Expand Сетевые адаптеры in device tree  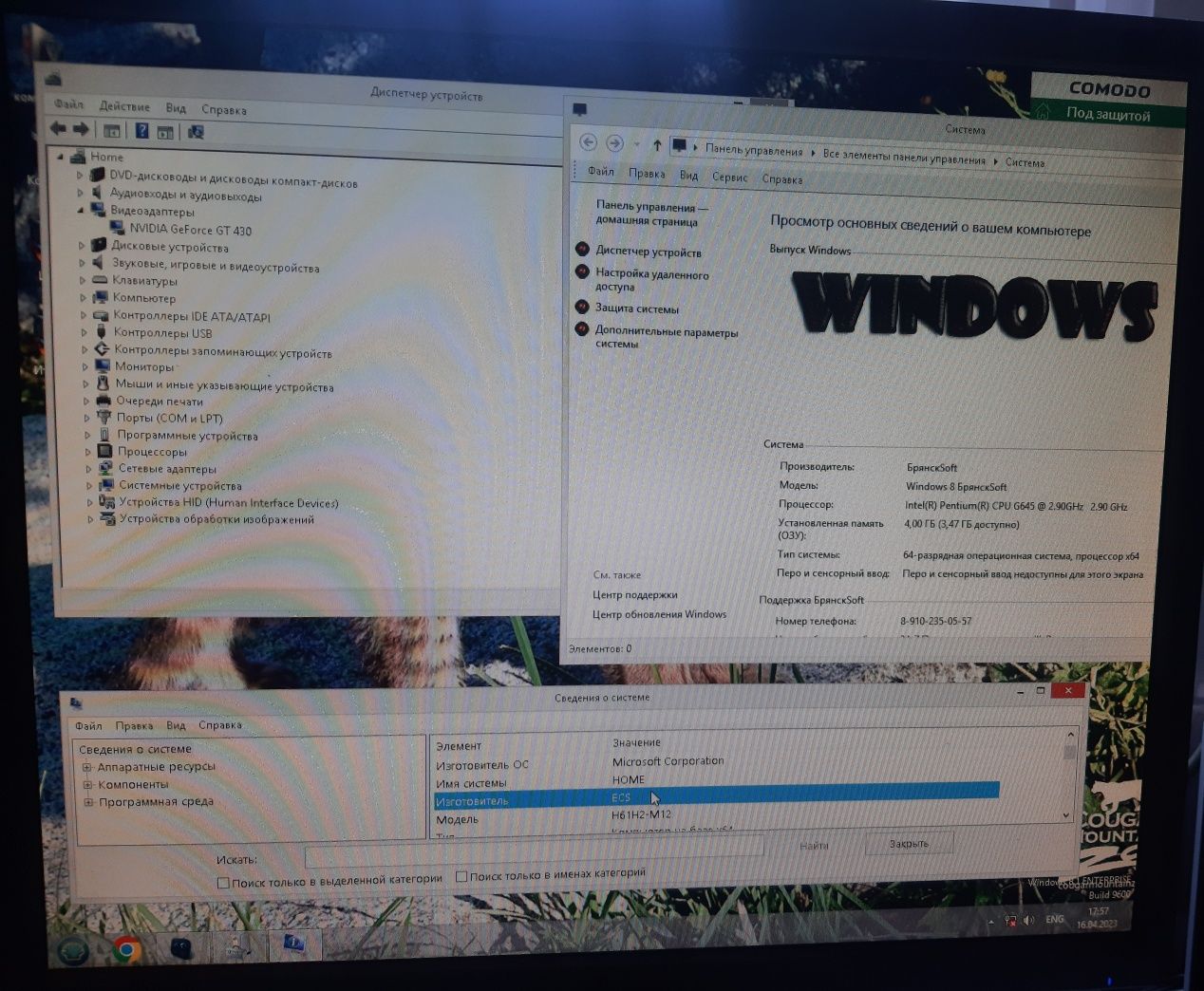point(90,469)
